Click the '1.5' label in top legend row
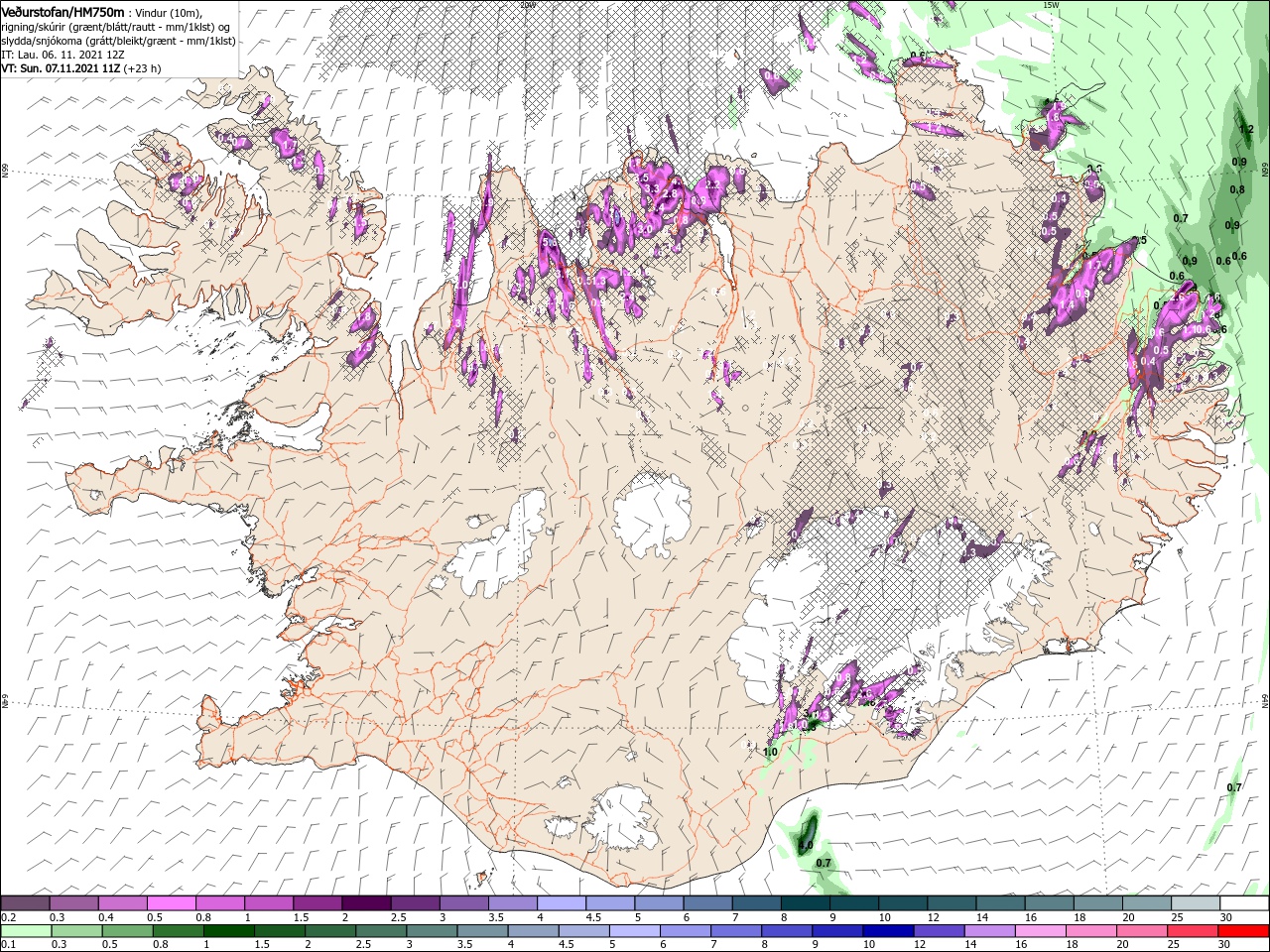This screenshot has width=1270, height=952. (300, 917)
